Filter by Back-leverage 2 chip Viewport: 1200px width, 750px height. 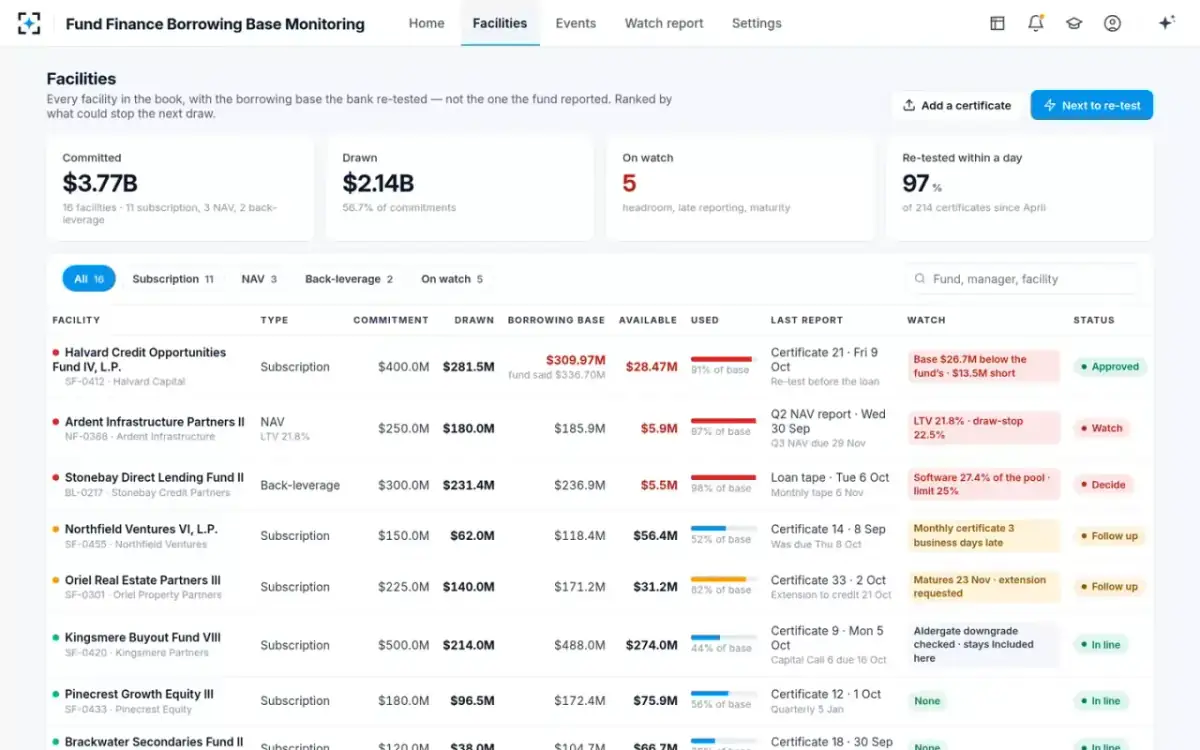[349, 279]
